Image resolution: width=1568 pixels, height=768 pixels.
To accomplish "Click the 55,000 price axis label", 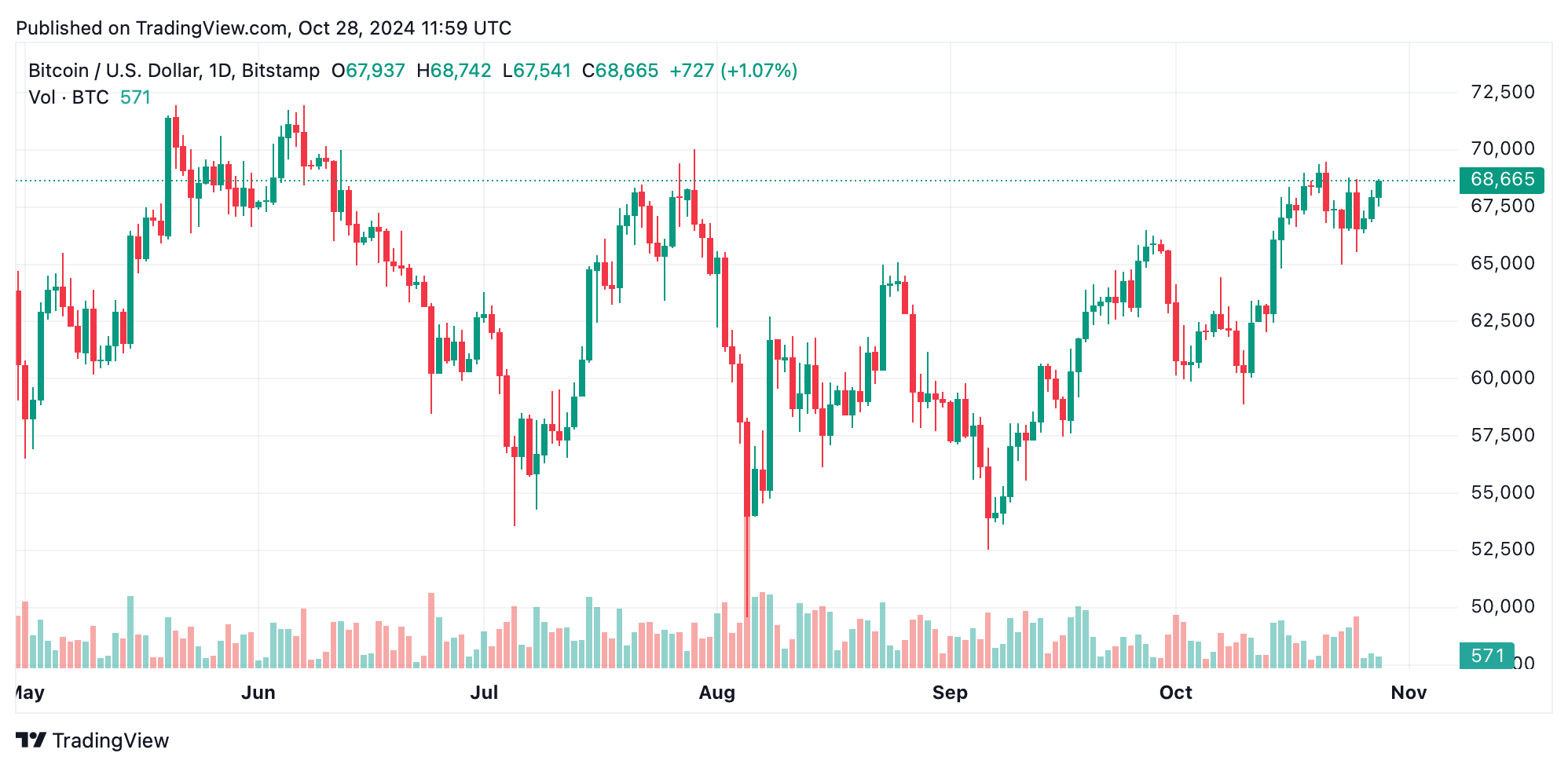I will 1502,492.
